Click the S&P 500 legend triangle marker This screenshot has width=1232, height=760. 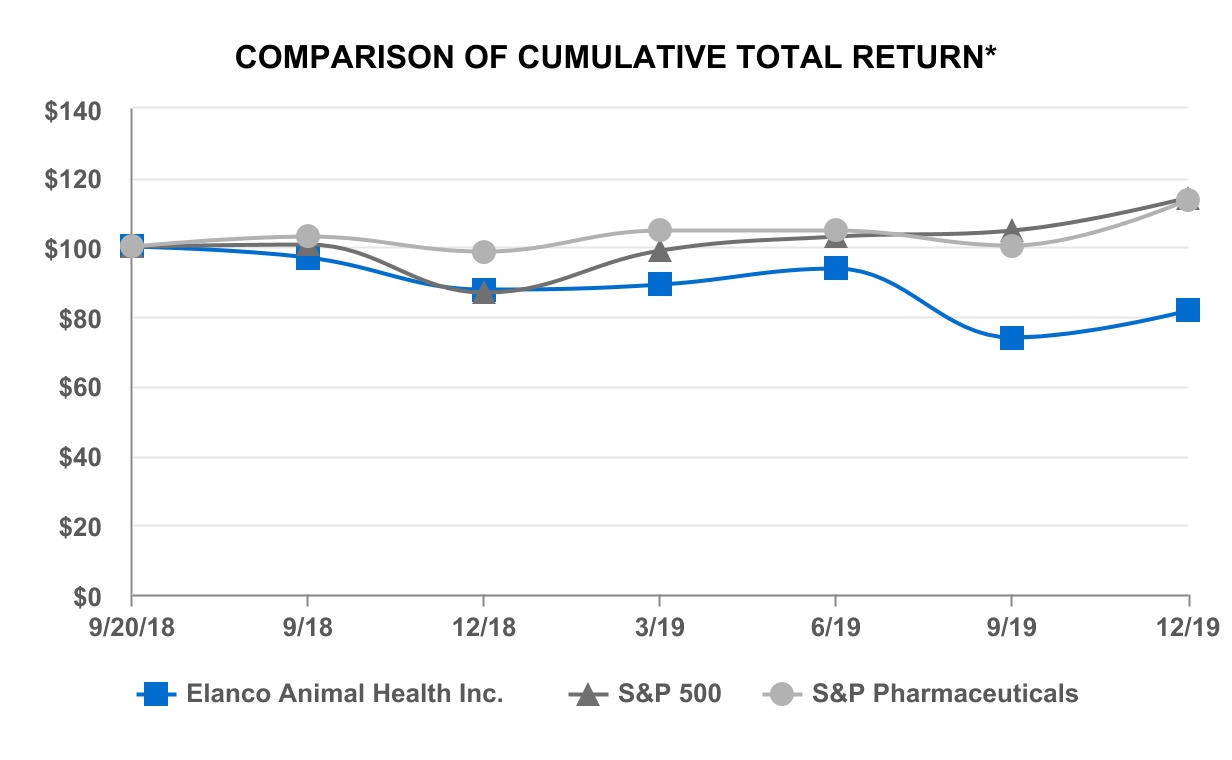coord(587,694)
